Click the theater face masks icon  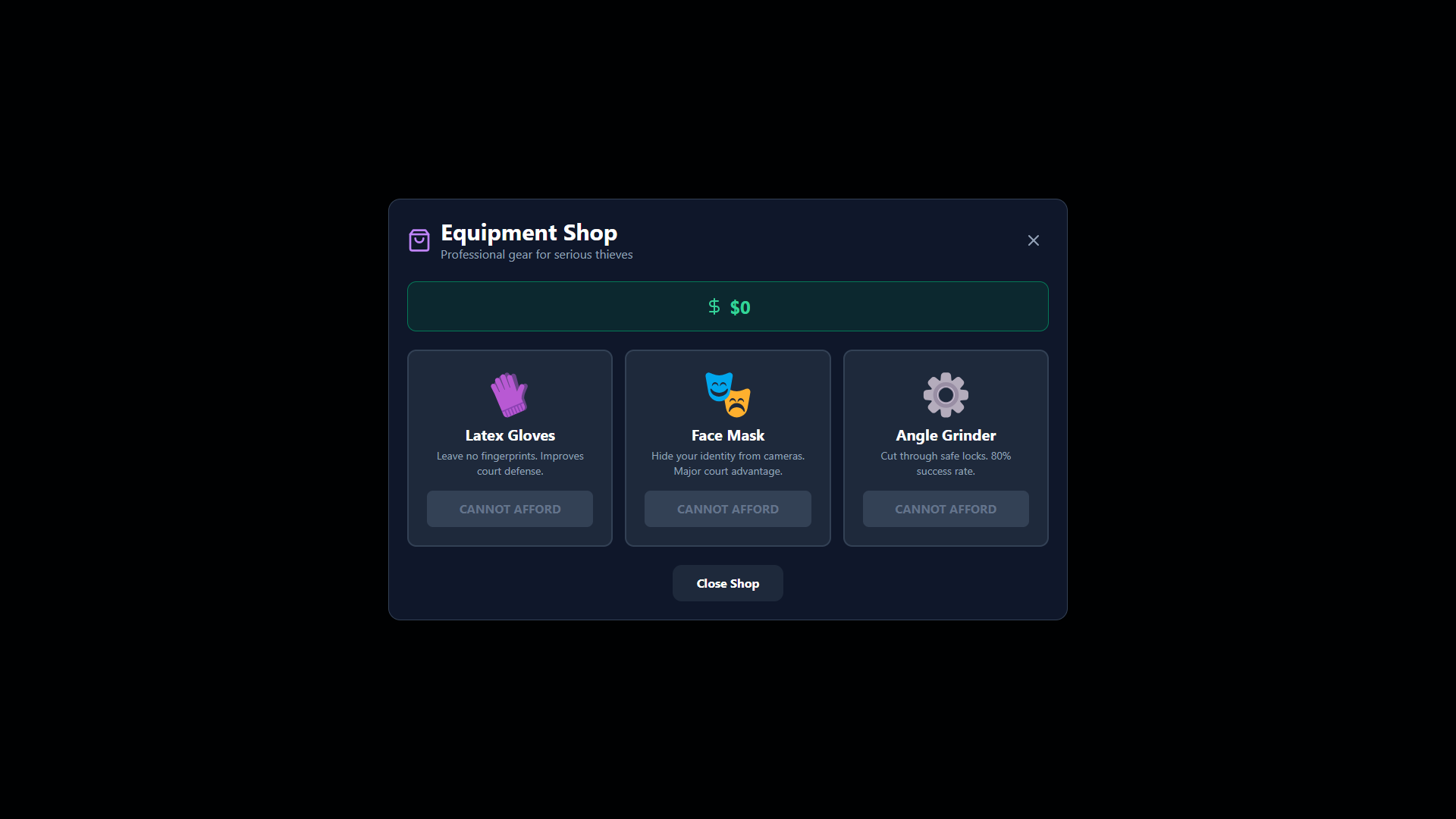(x=727, y=394)
